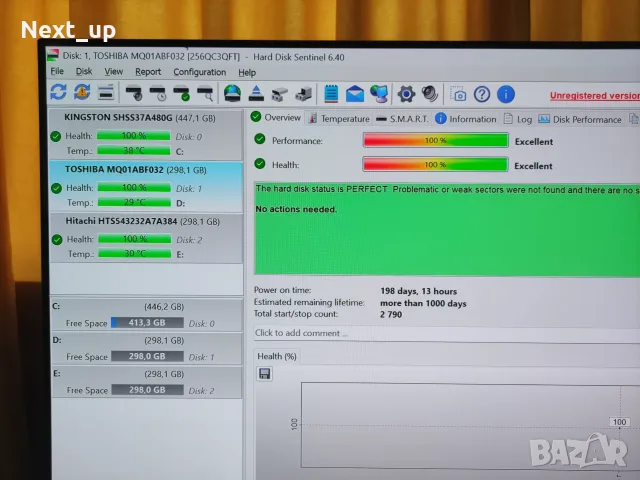
Task: Click the '198 days, 13 hours' value
Action: (x=418, y=291)
